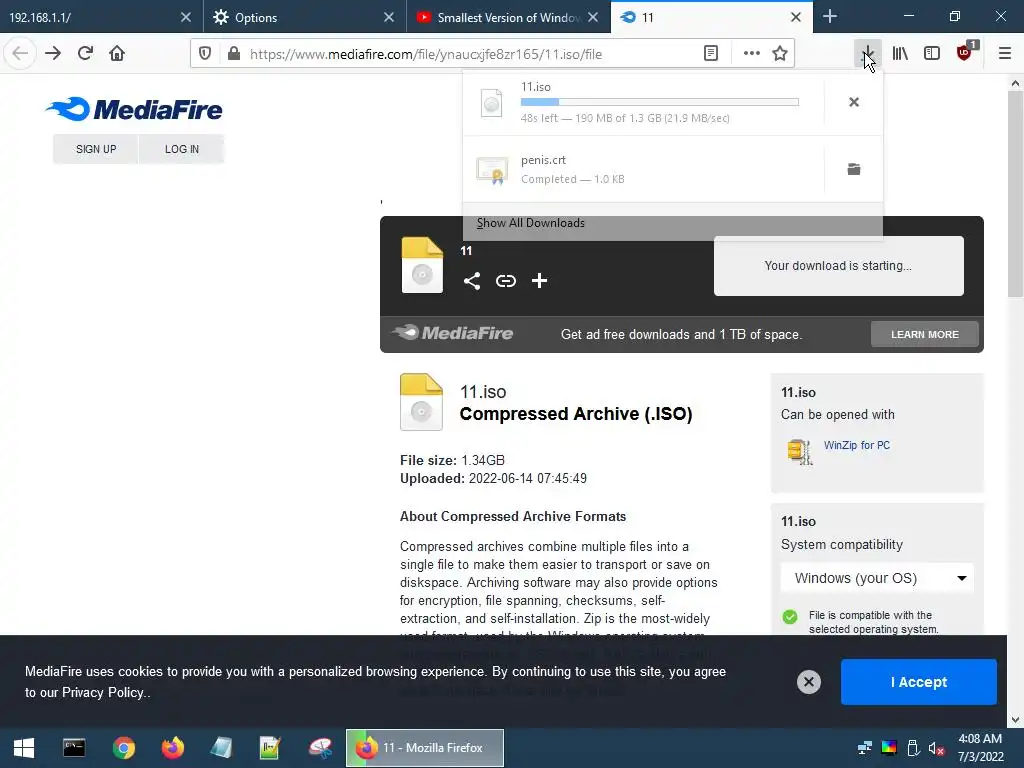The height and width of the screenshot is (768, 1024).
Task: Dismiss the cookie banner with X
Action: (808, 682)
